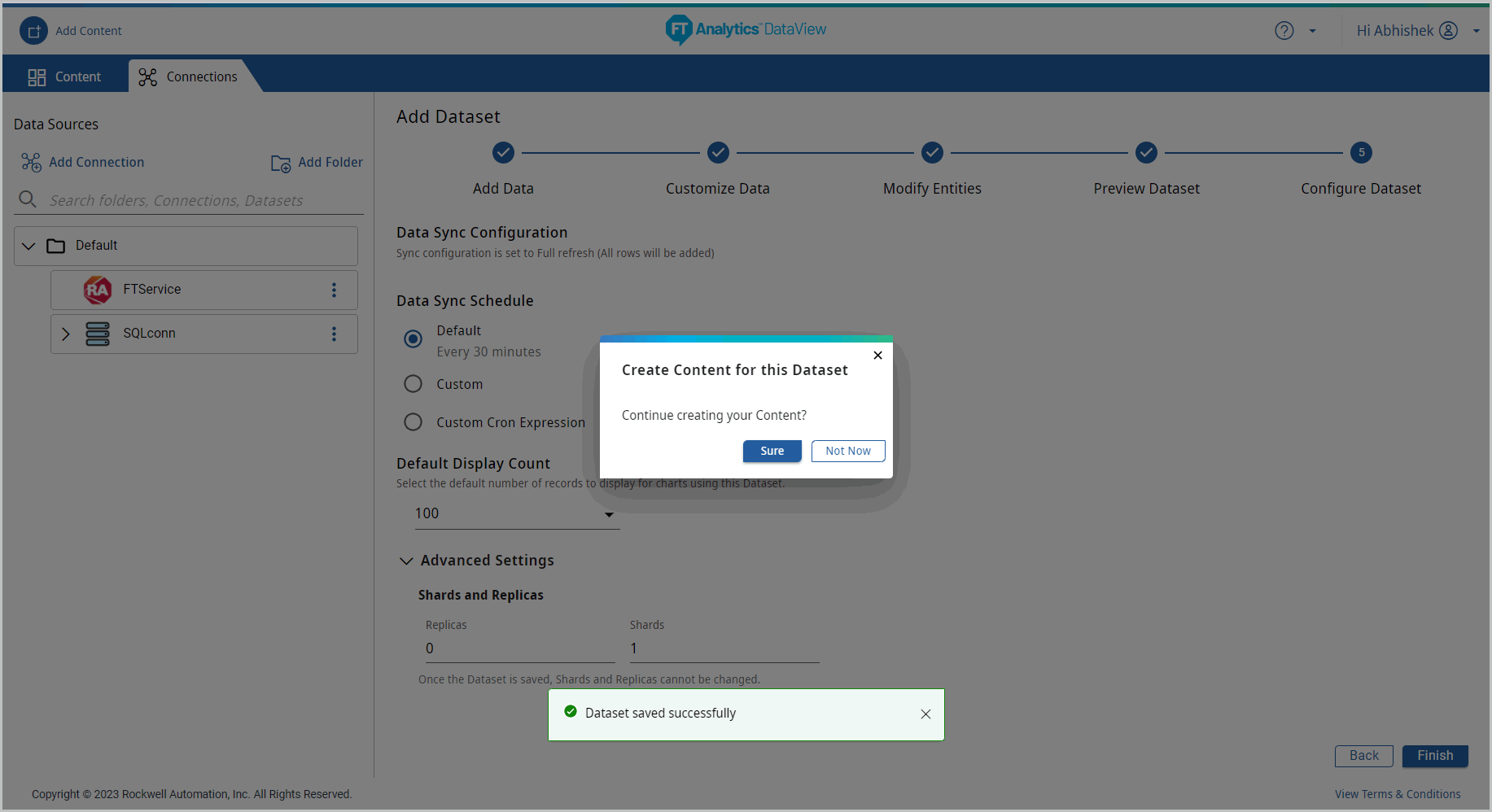
Task: Select the Default sync schedule radio
Action: (x=413, y=338)
